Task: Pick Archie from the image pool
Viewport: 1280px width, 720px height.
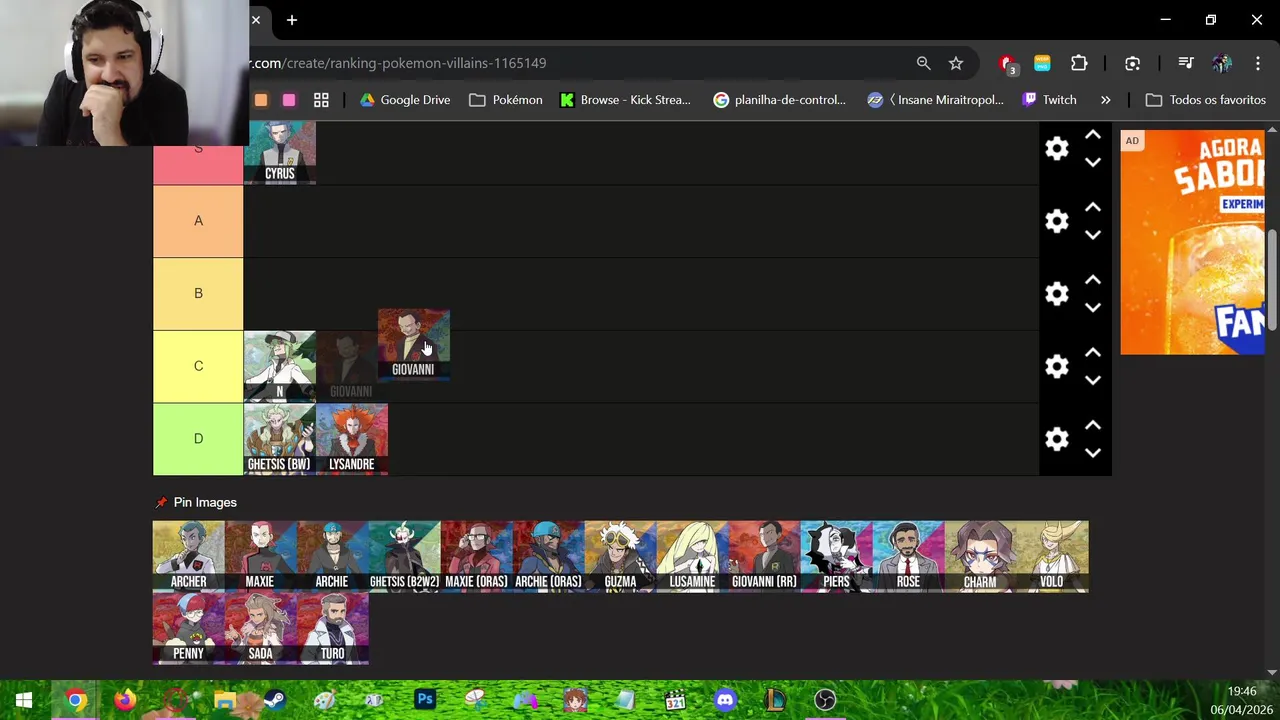Action: tap(332, 556)
